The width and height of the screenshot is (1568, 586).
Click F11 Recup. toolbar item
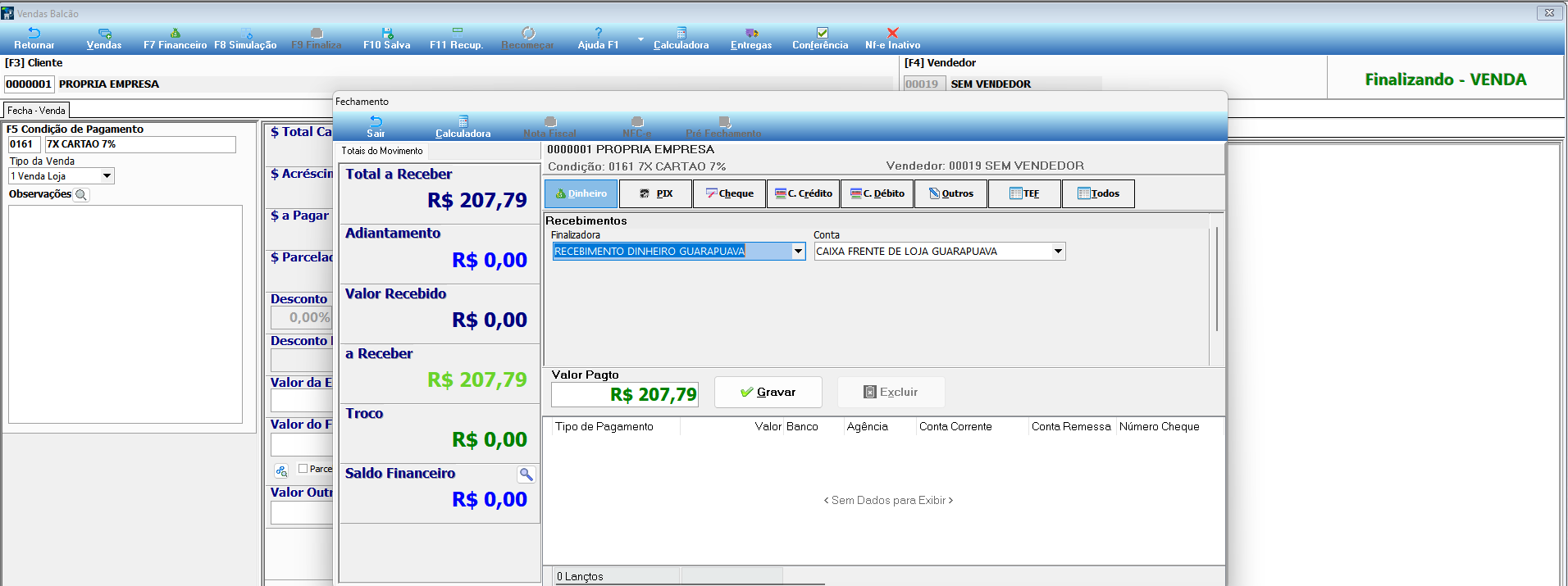click(457, 39)
